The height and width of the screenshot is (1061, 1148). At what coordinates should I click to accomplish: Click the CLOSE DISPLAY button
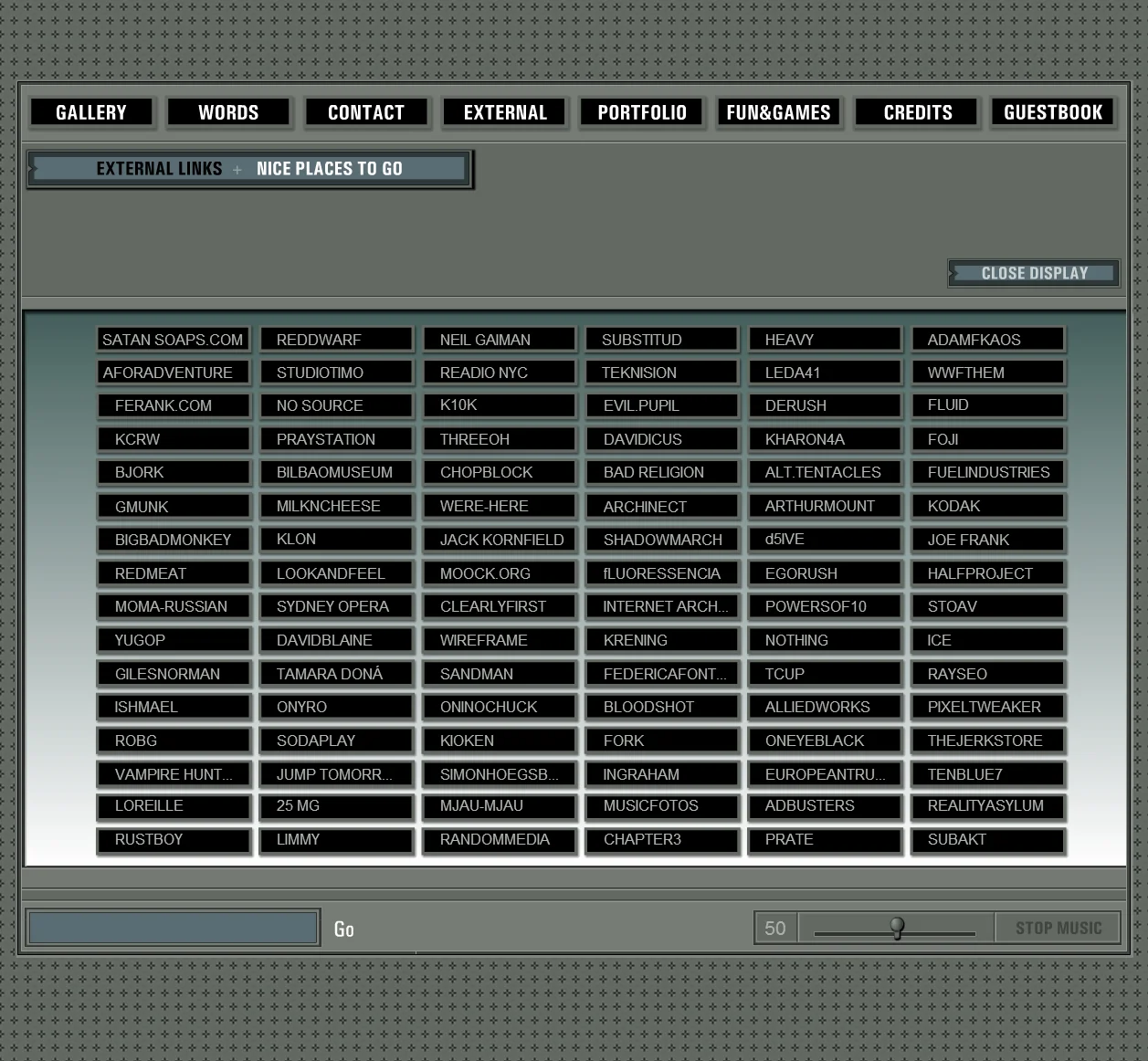(1034, 273)
